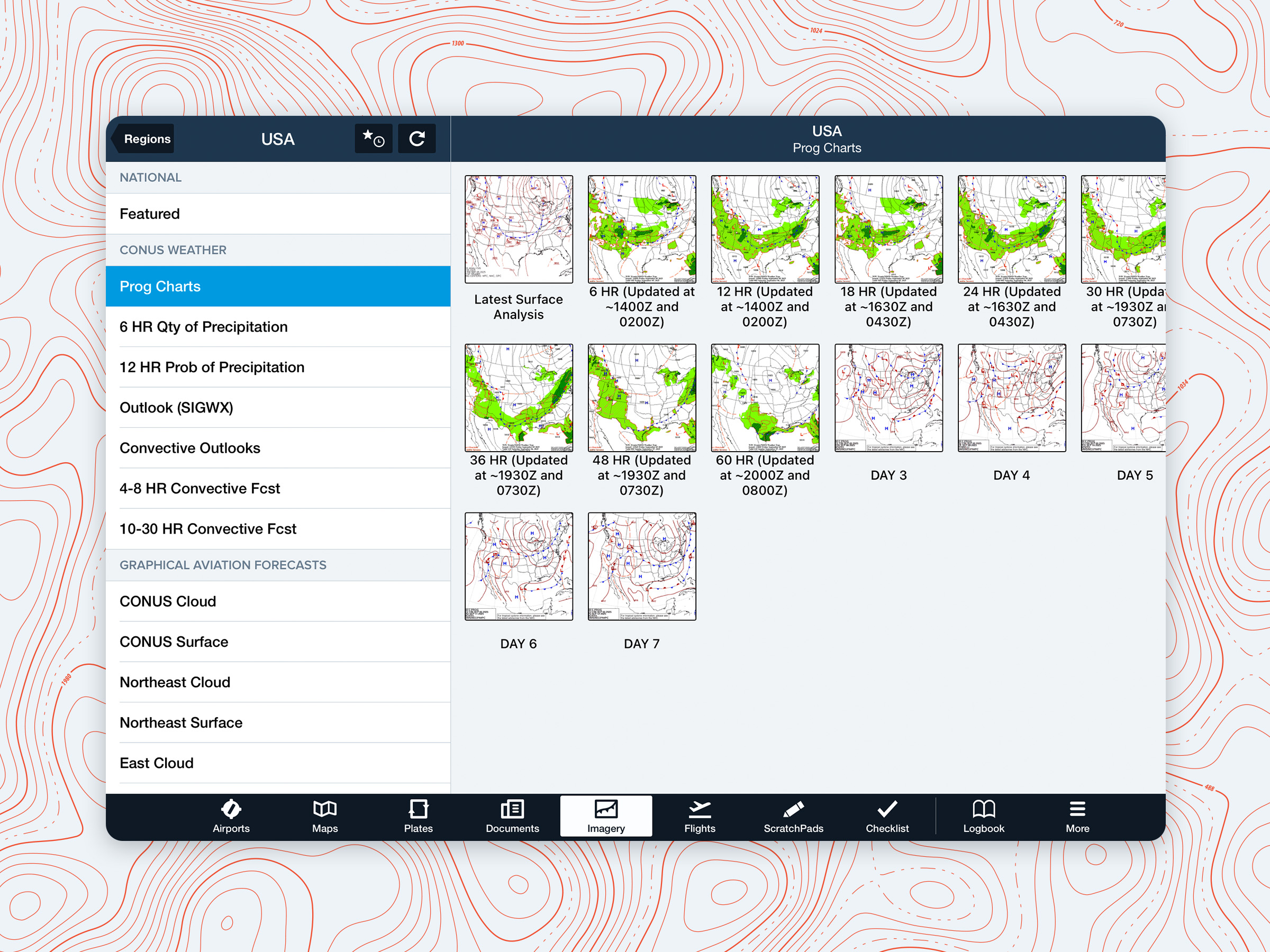Screen dimensions: 1270x952
Task: Open 12 HR Prob of Precipitation
Action: click(278, 367)
